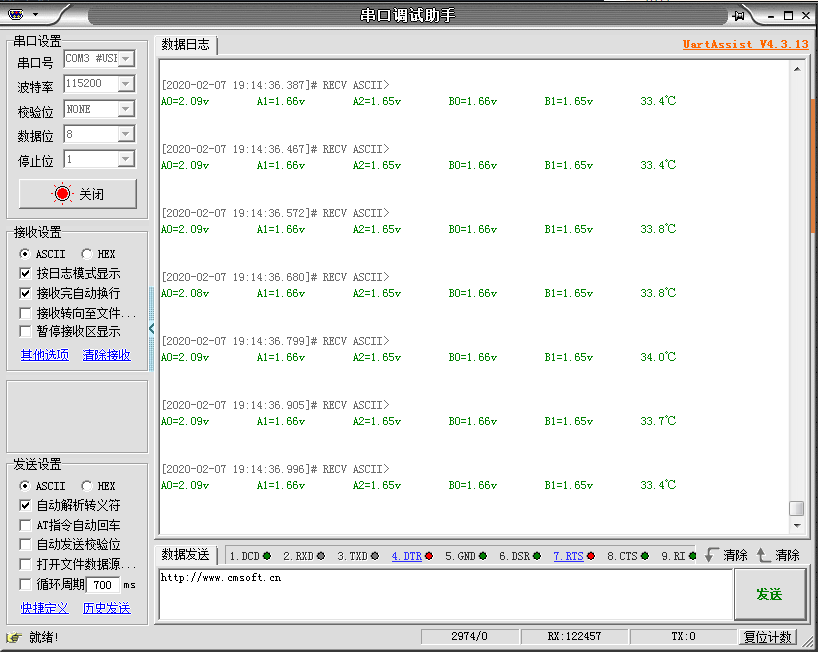
Task: Click the DSR signal indicator light
Action: 537,556
